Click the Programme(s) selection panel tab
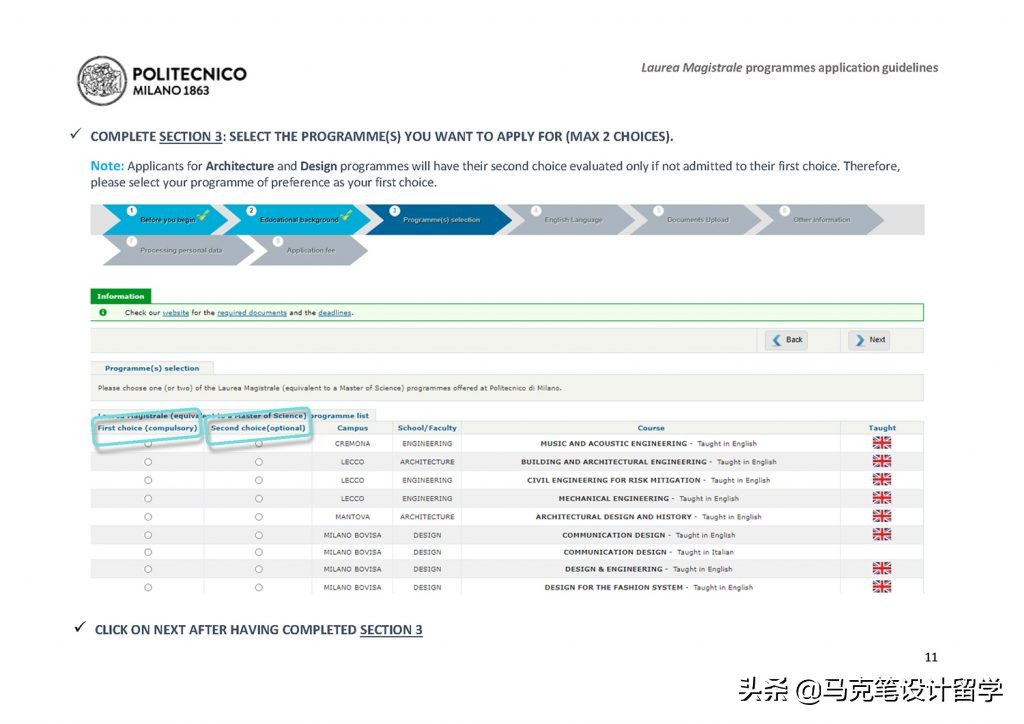Screen dimensions: 1024x724 click(x=152, y=368)
